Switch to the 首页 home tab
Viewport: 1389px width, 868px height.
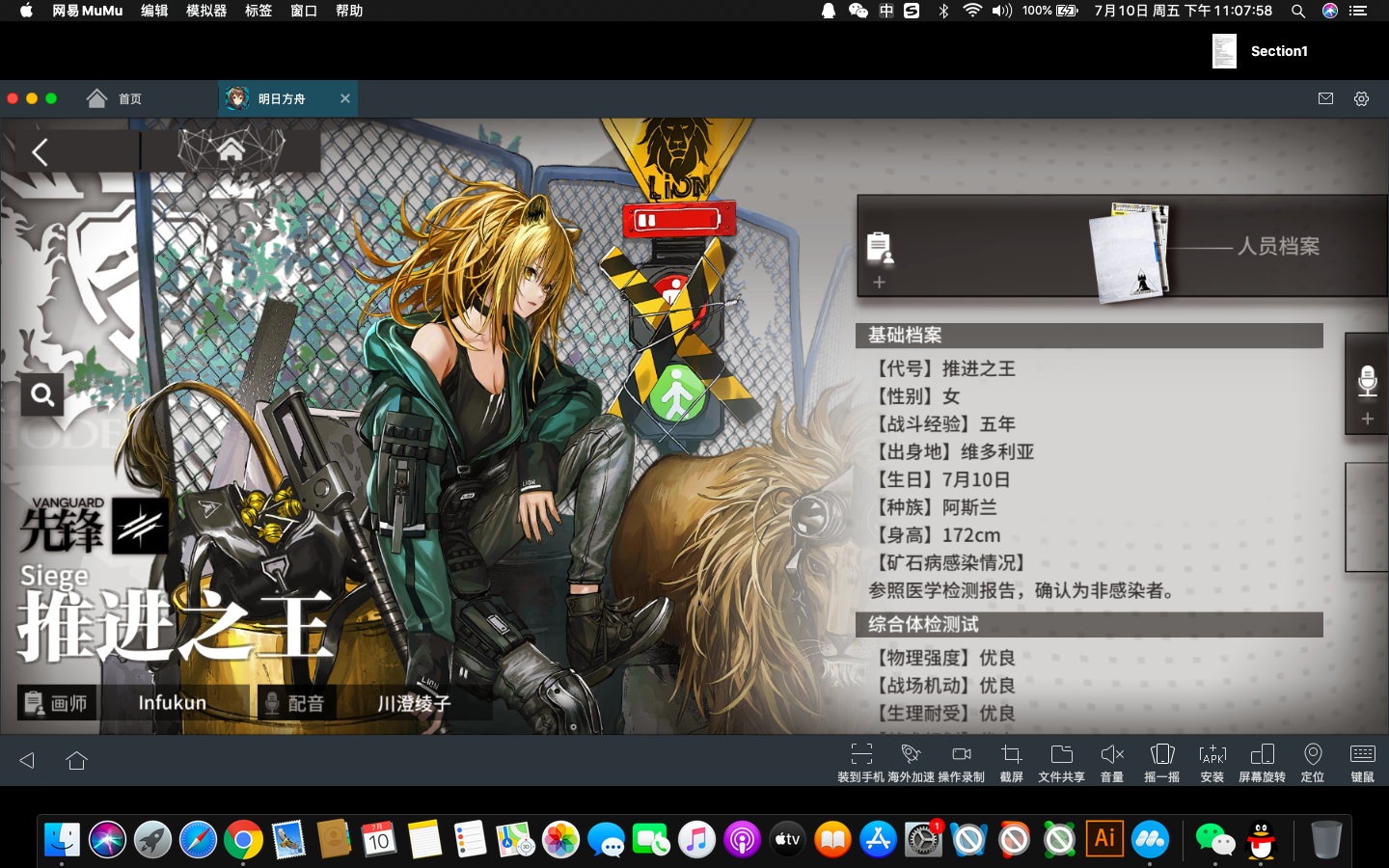(x=115, y=98)
